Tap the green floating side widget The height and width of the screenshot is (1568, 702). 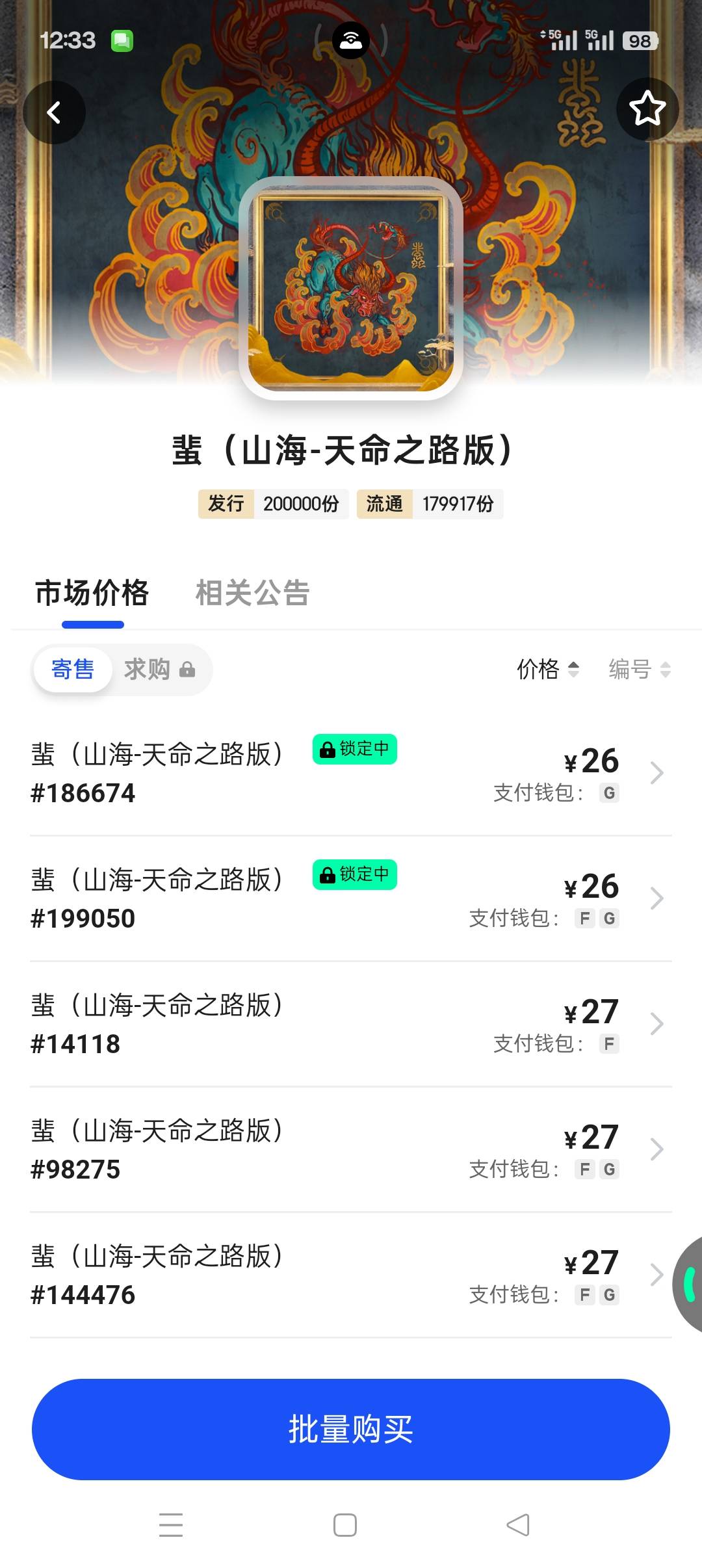tap(690, 1285)
